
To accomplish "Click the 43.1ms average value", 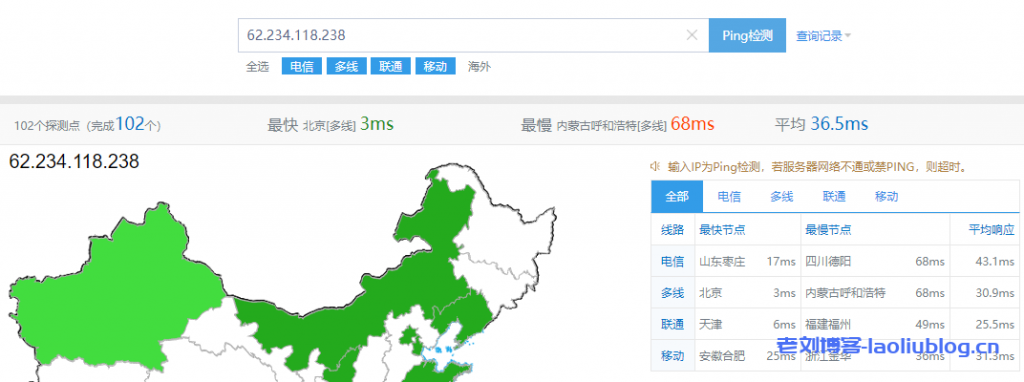I will (x=995, y=262).
